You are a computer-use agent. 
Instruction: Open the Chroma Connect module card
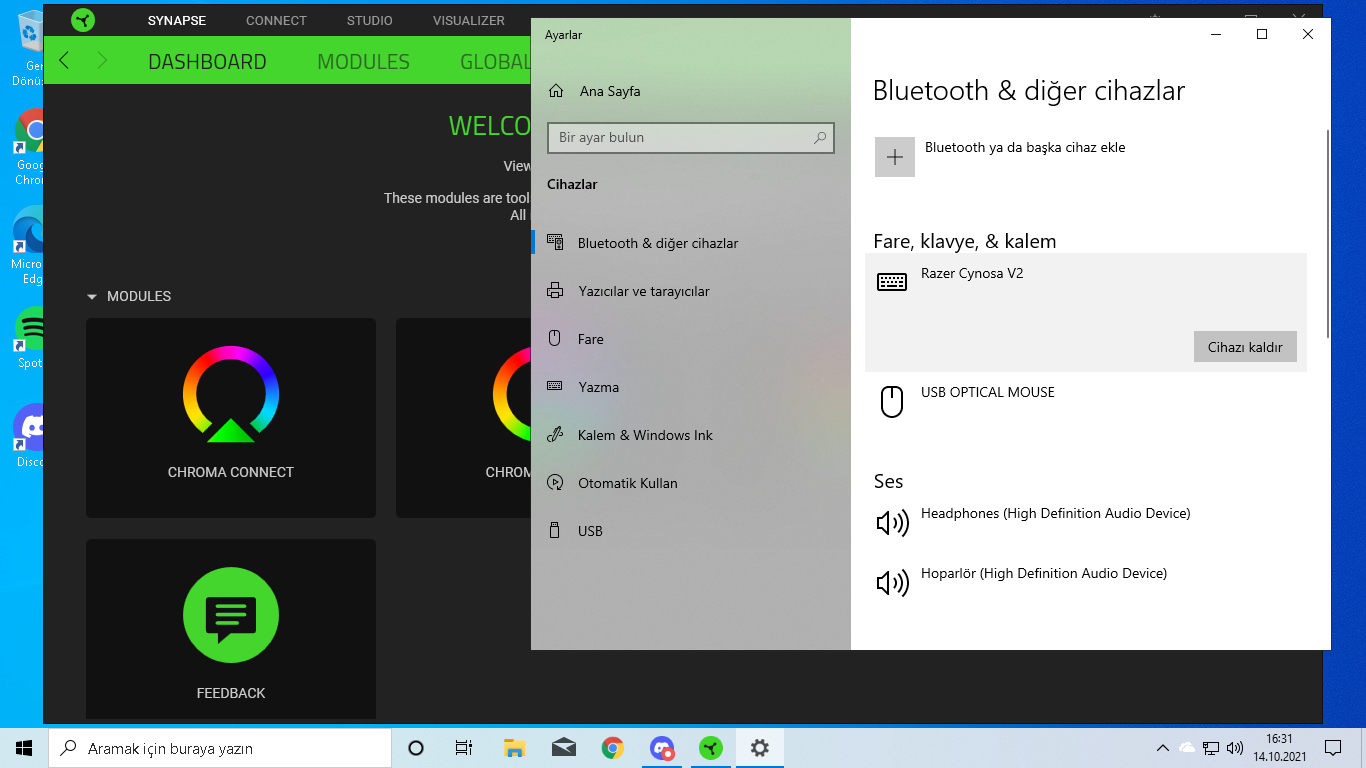coord(231,418)
